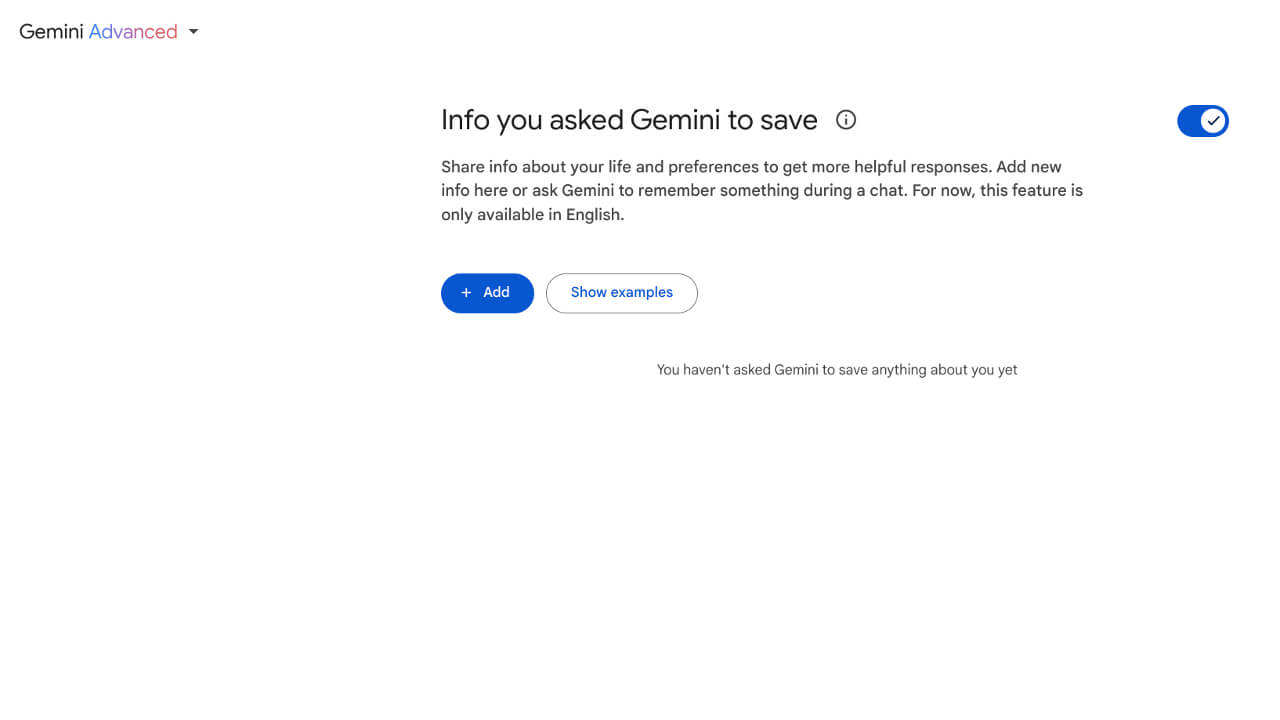Click the empty state message about saved info
Image resolution: width=1280 pixels, height=720 pixels.
837,369
